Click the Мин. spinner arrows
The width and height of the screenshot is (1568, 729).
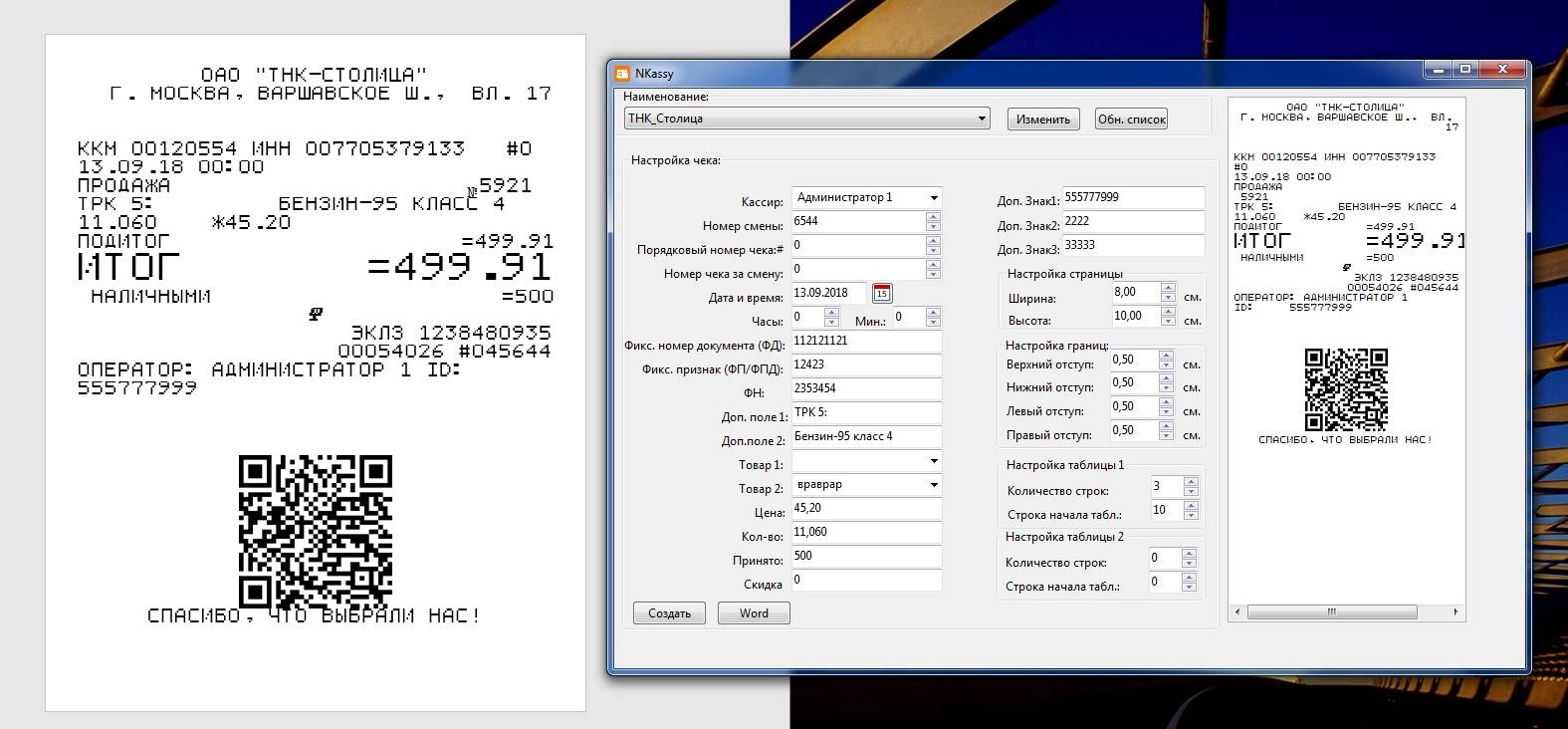(933, 318)
